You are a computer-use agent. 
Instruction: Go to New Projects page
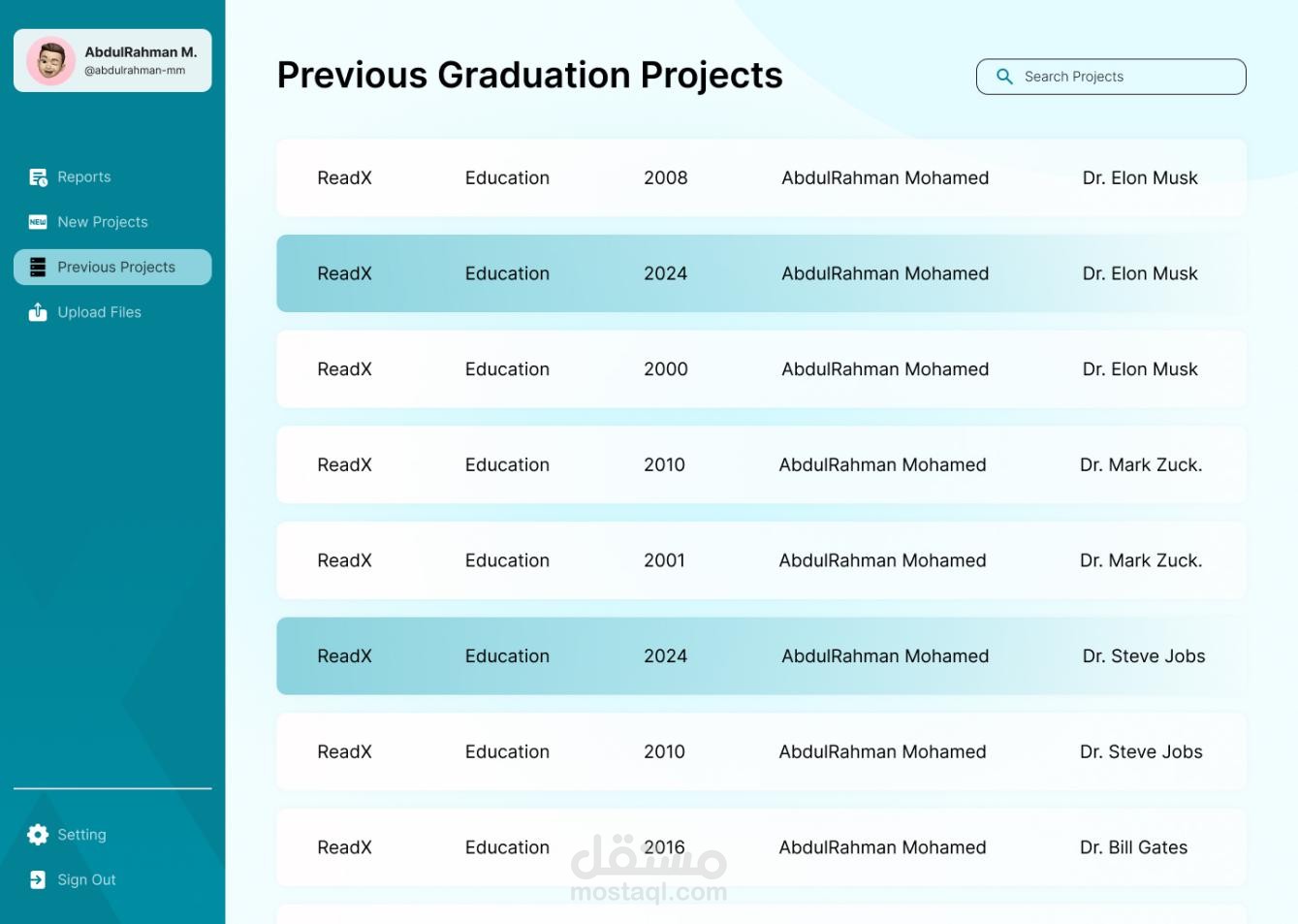tap(103, 222)
